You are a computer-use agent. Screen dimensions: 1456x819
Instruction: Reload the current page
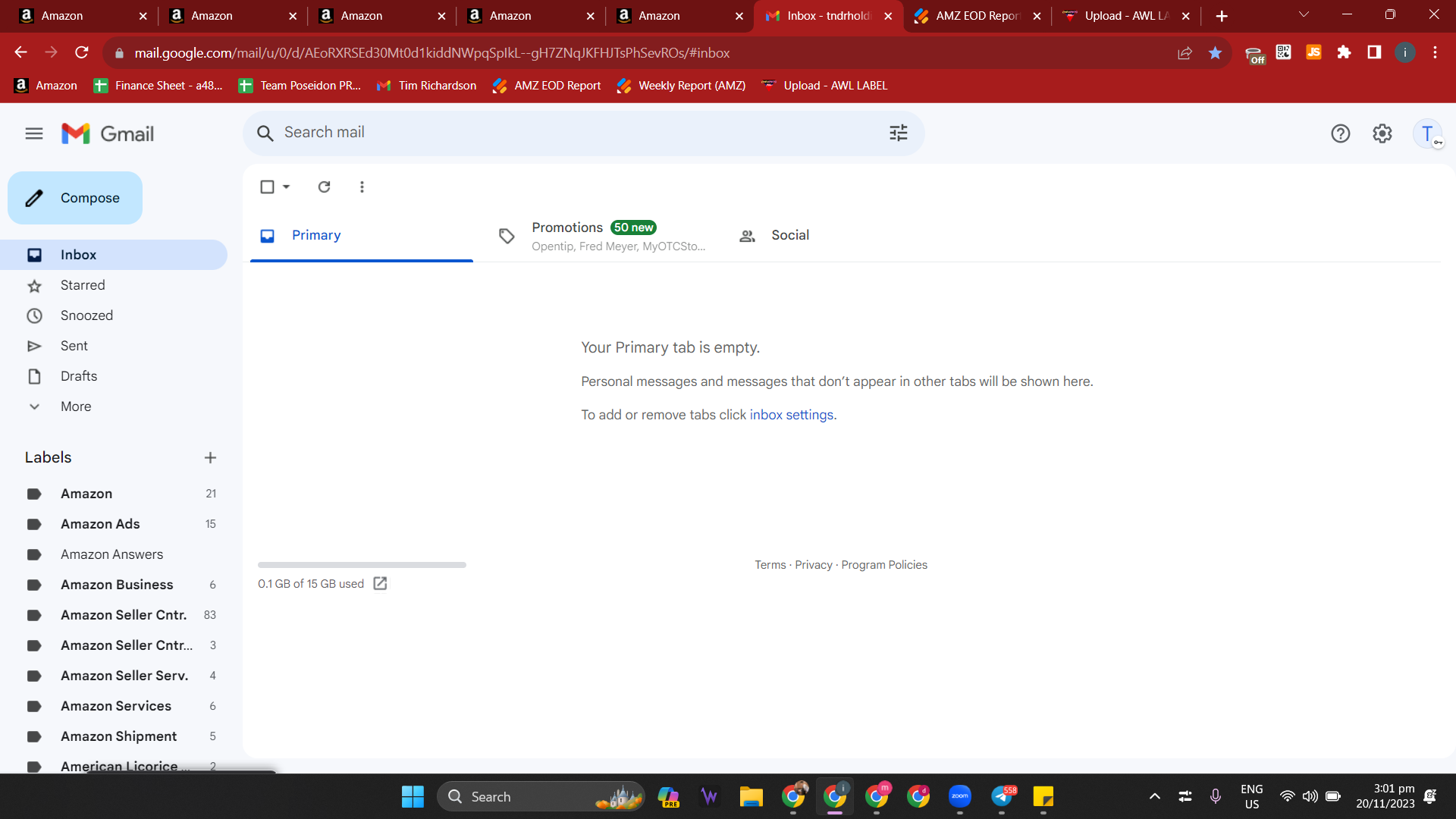click(82, 52)
